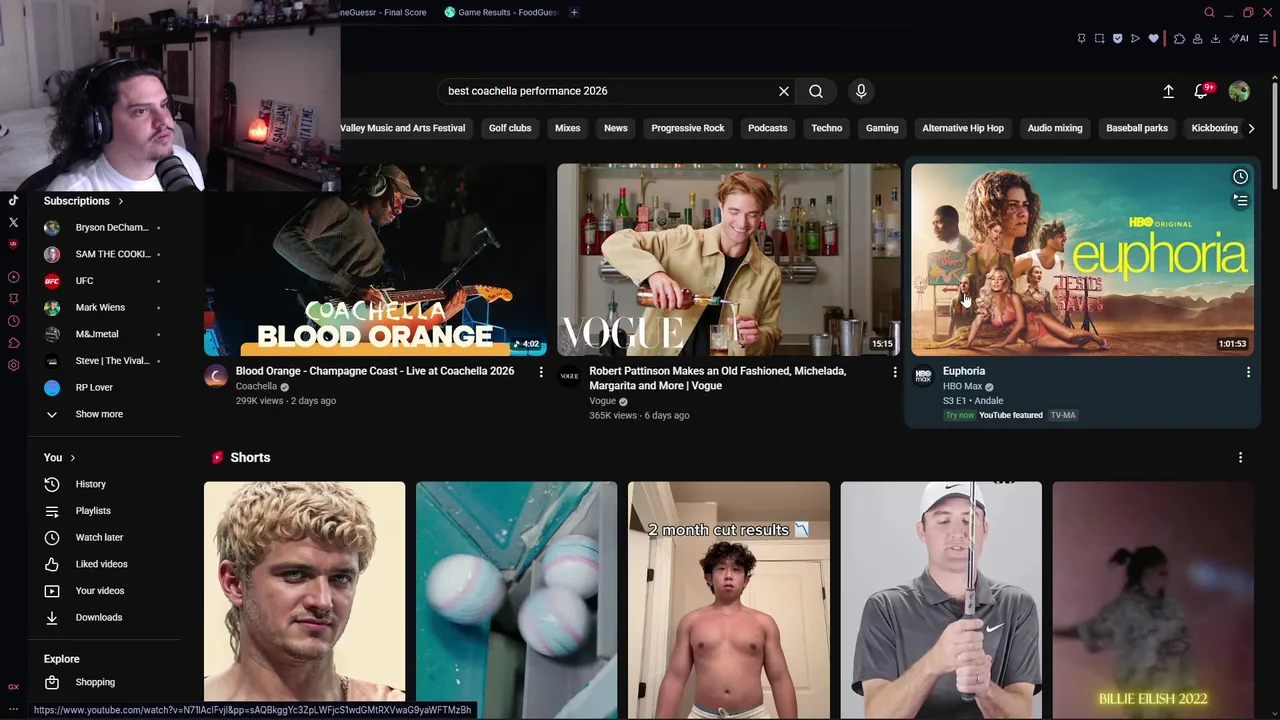Open Liked videos in sidebar
This screenshot has width=1280, height=720.
click(x=104, y=564)
